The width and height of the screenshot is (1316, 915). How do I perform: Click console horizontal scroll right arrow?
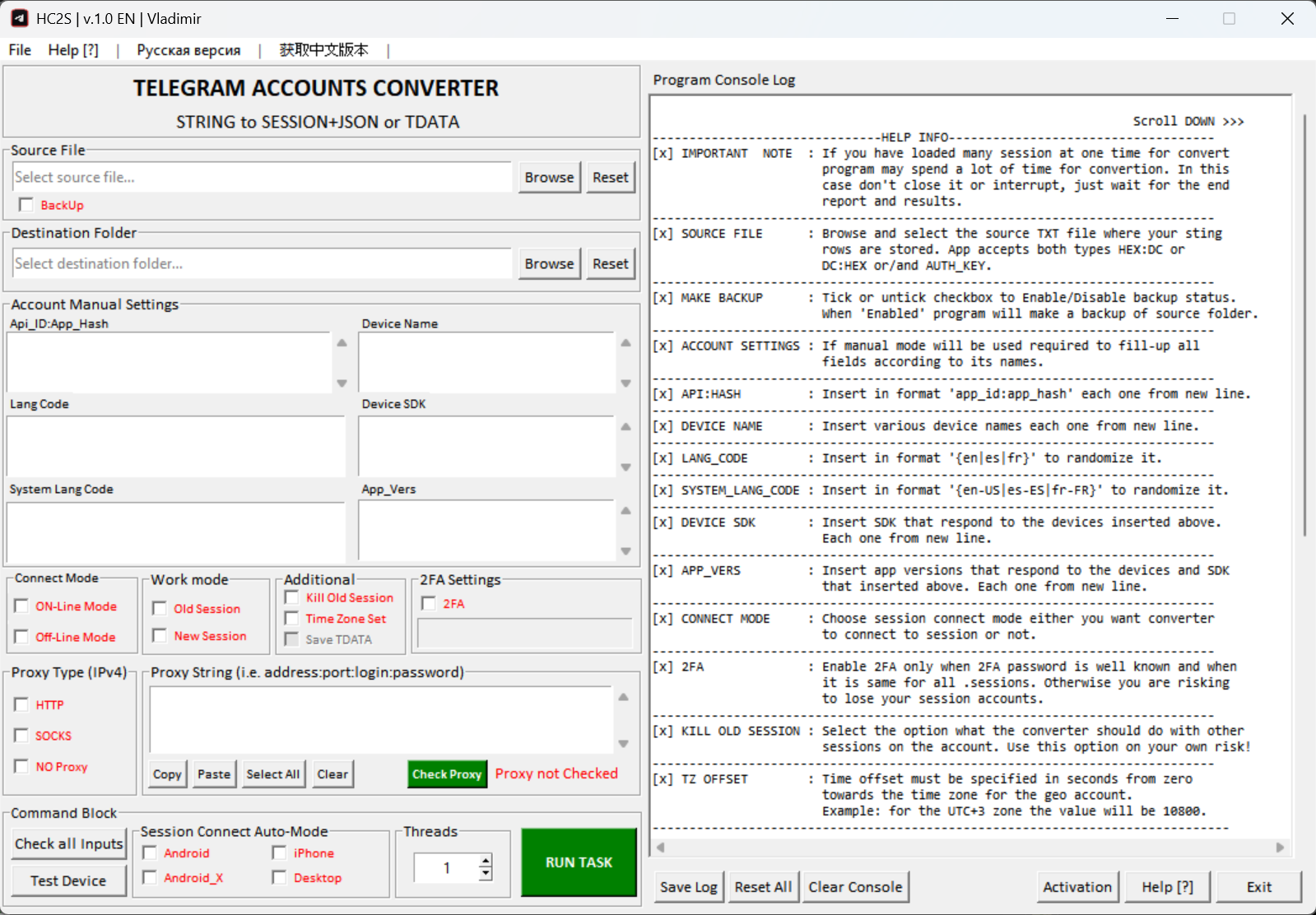pos(1280,848)
